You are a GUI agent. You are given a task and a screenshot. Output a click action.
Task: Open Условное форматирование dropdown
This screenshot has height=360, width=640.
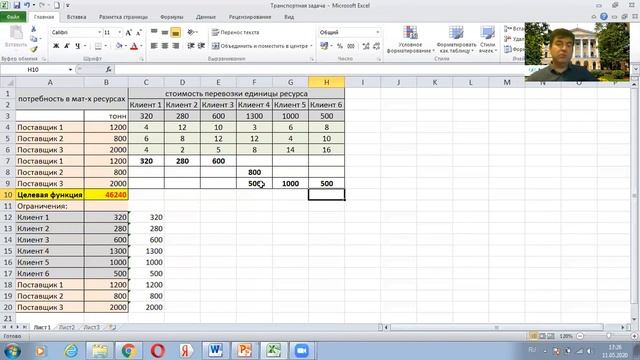410,40
